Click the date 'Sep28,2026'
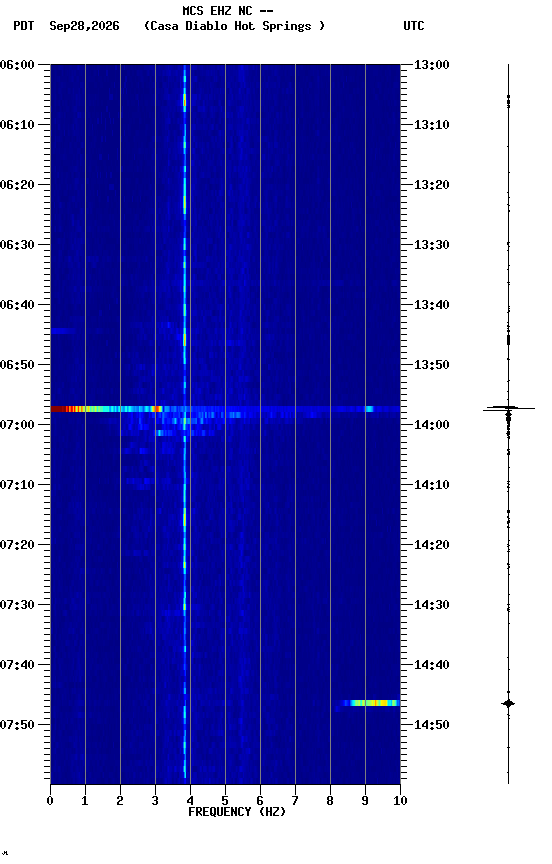 pos(84,26)
